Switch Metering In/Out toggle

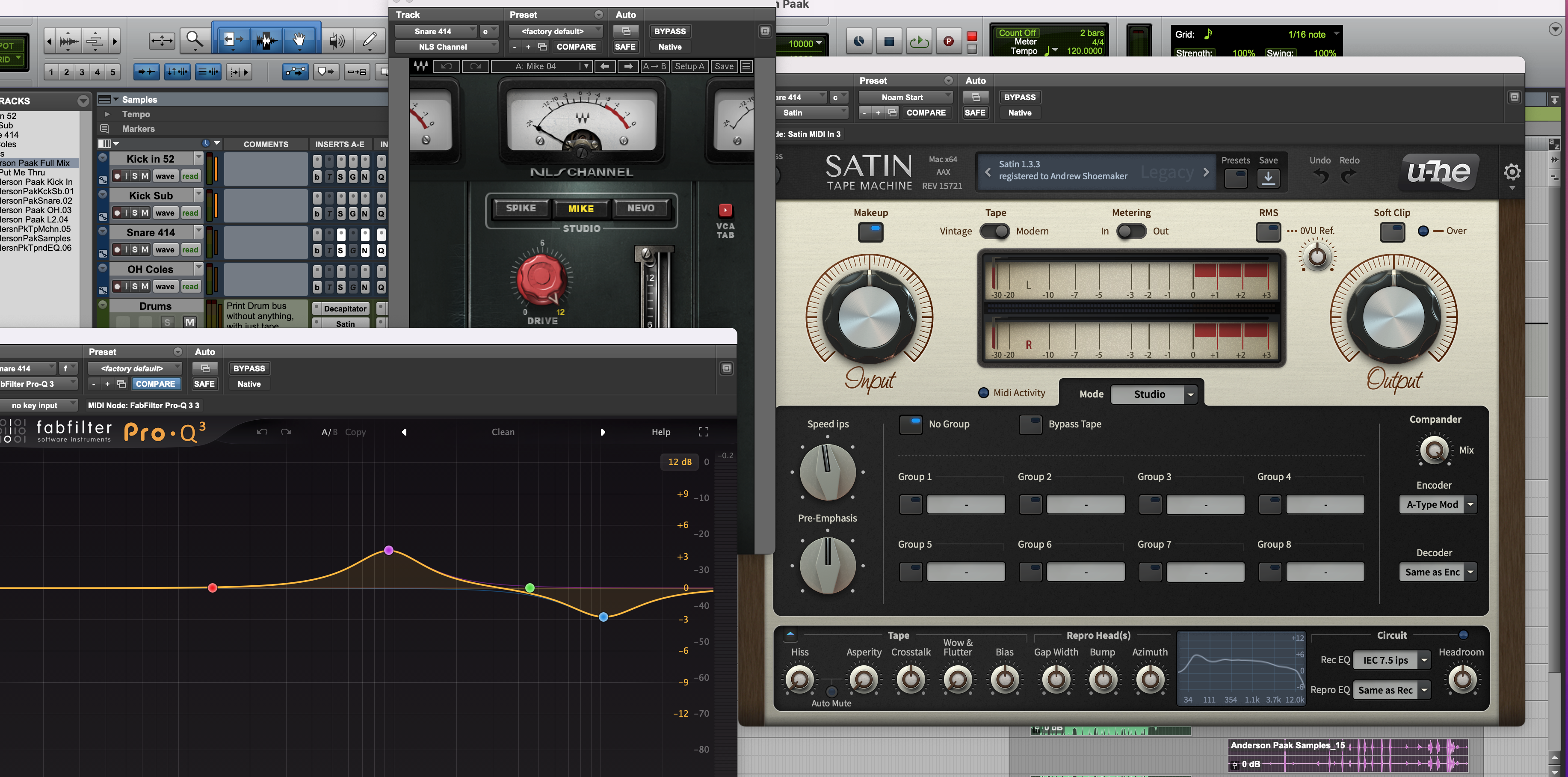tap(1131, 231)
